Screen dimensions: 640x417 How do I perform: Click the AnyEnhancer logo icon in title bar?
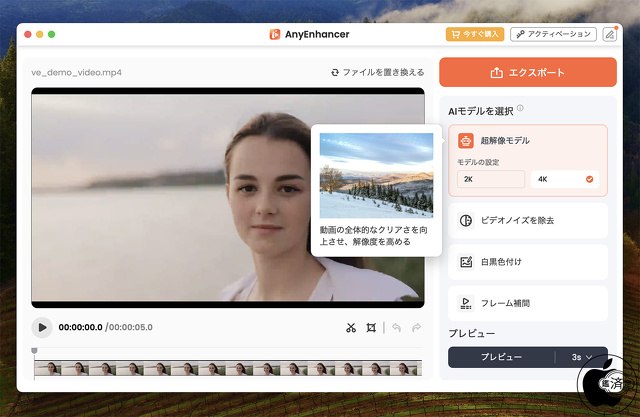click(x=275, y=34)
